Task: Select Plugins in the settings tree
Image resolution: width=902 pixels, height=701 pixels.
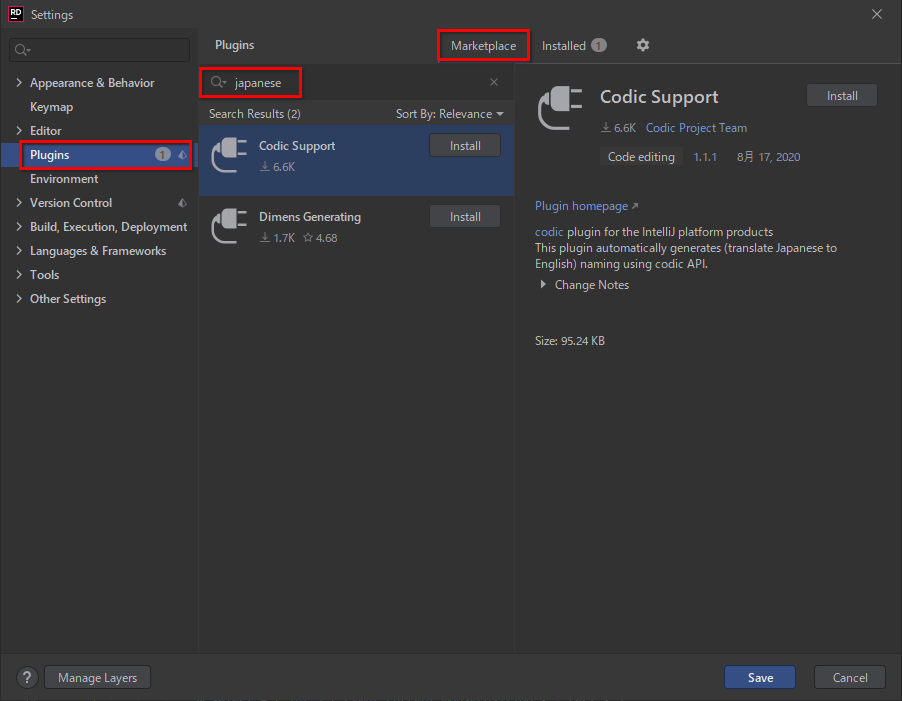Action: tap(99, 155)
